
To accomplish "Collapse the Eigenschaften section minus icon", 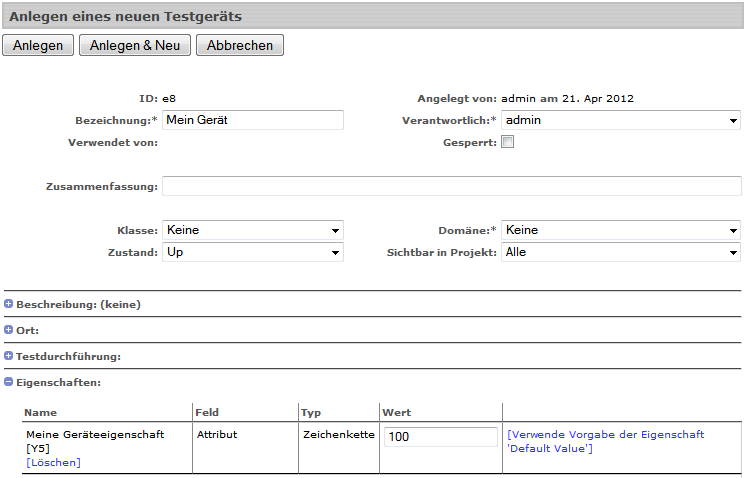I will (x=9, y=381).
